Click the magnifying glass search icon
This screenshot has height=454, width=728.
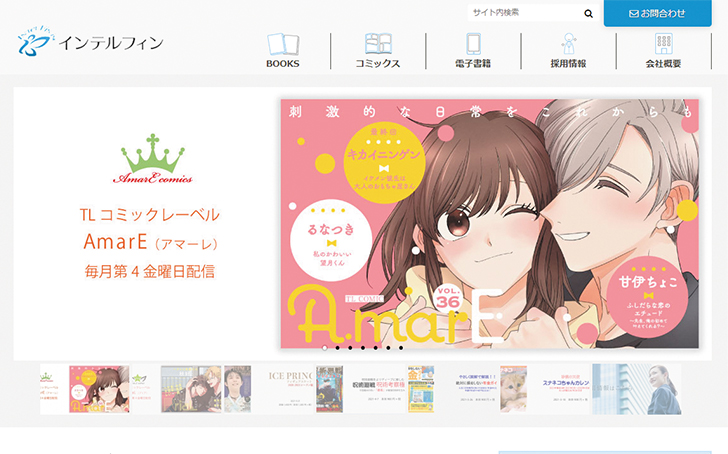click(x=588, y=14)
